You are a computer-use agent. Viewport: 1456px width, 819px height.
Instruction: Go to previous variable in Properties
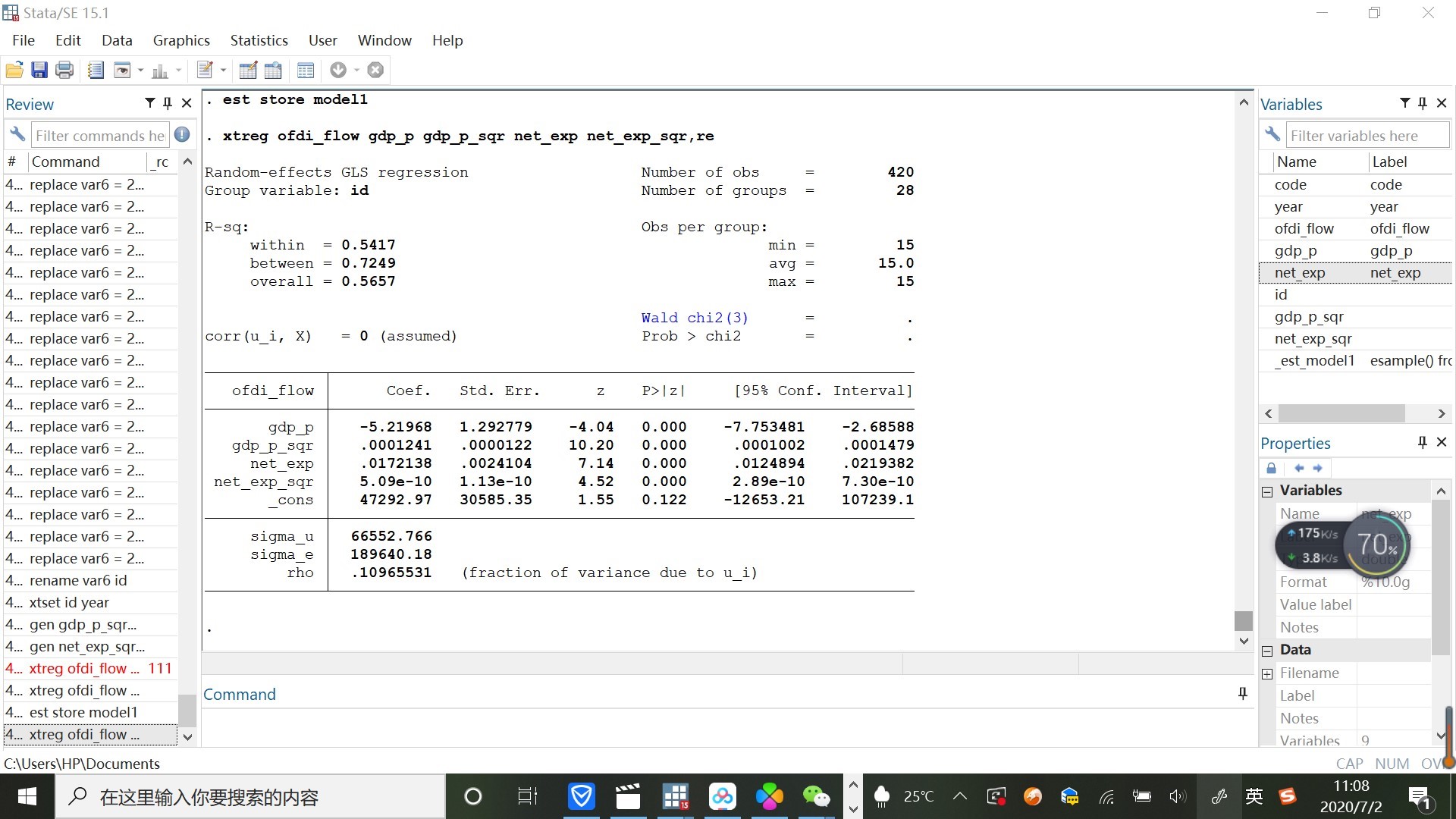coord(1299,468)
